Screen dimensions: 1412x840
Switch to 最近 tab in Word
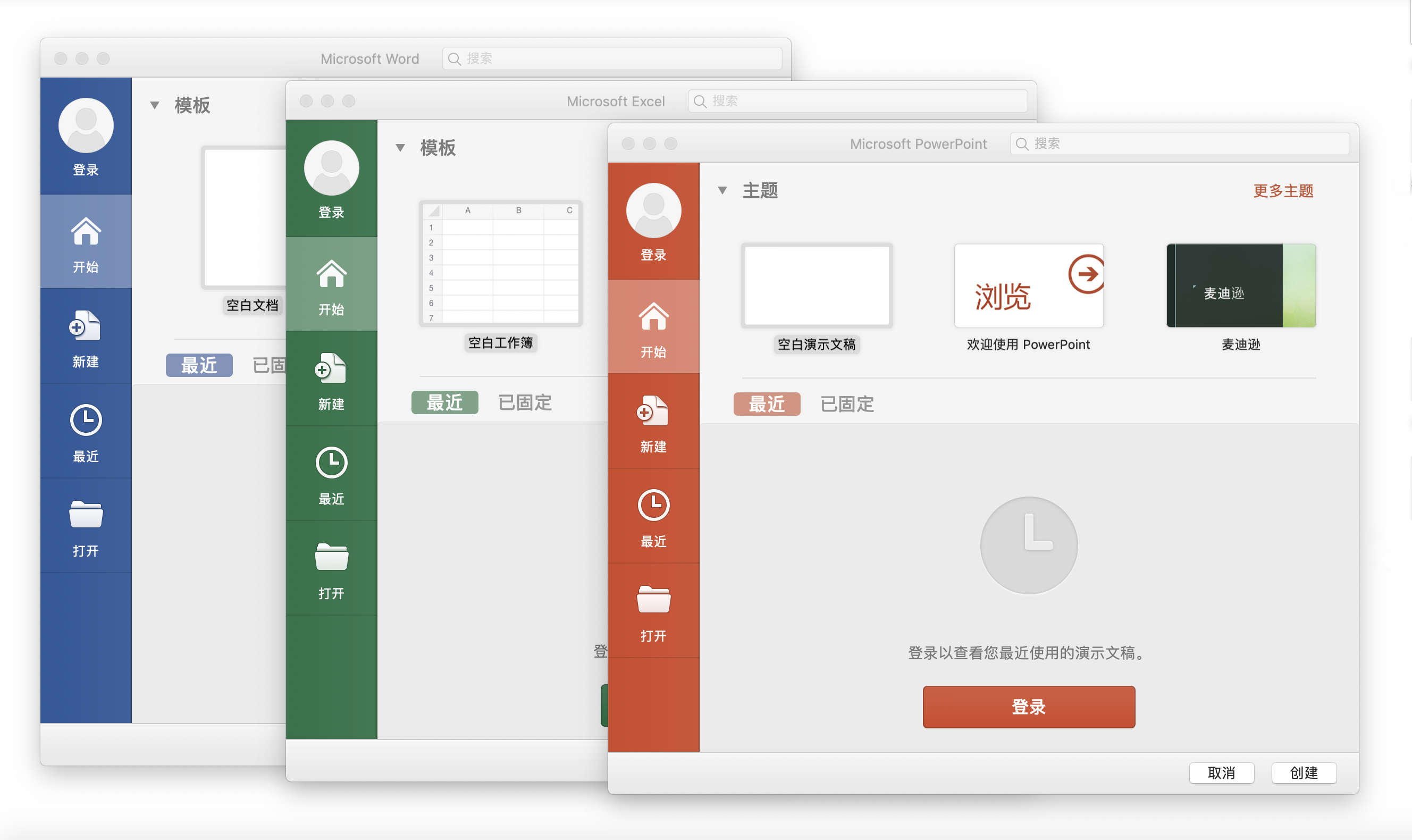(199, 365)
